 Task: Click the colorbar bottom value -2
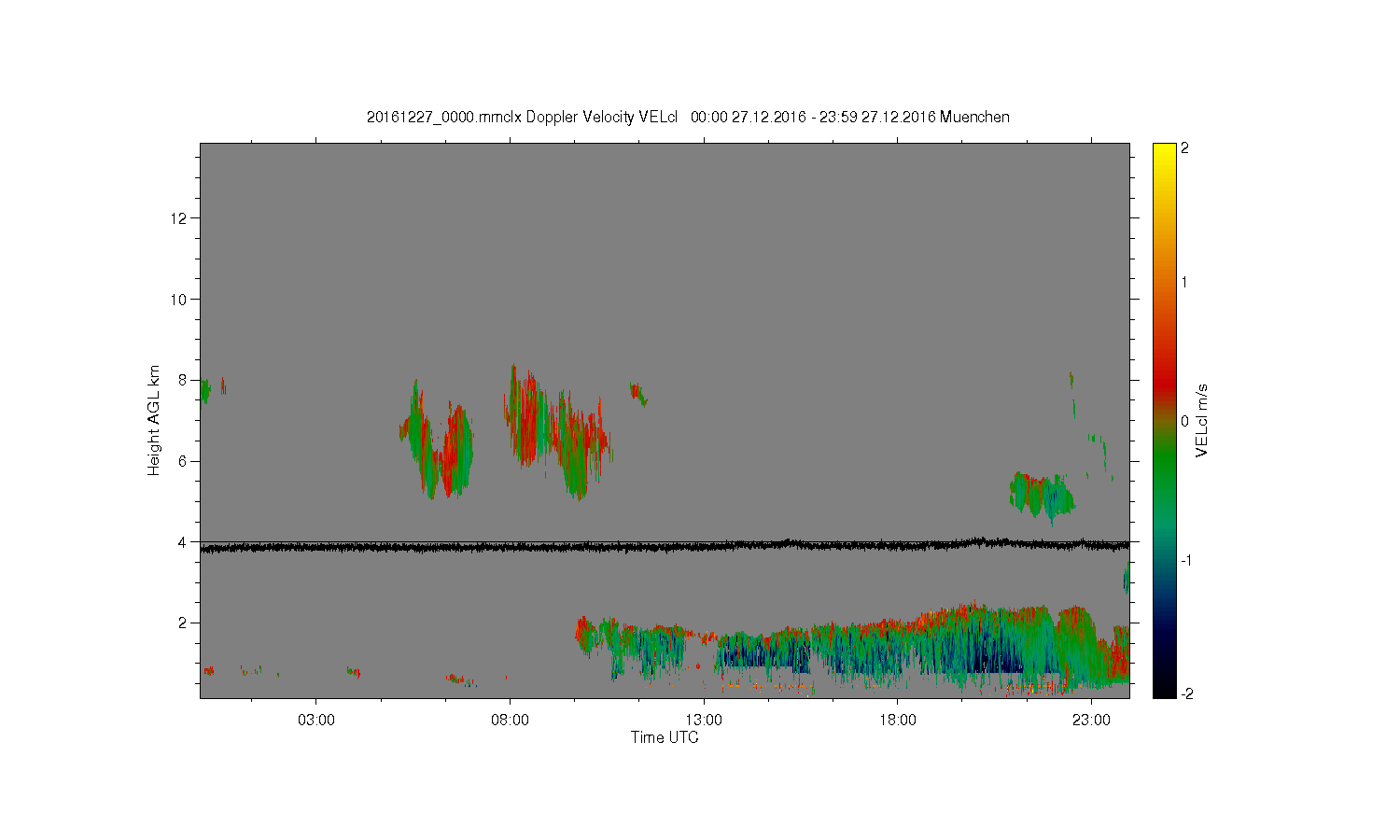pyautogui.click(x=1185, y=693)
